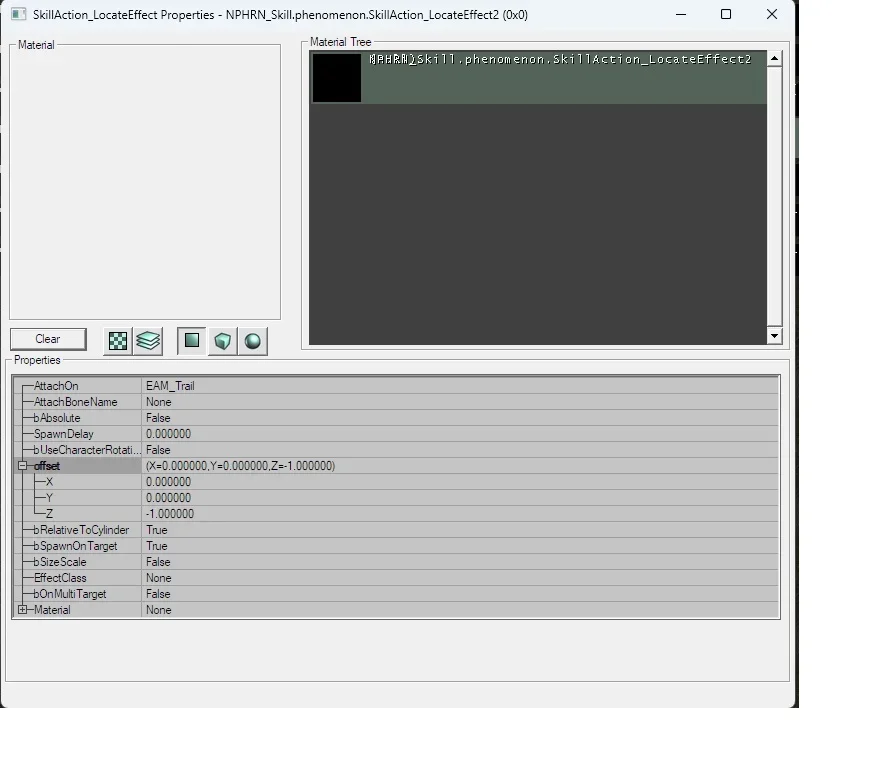
Task: Click the stacked layers icon
Action: pos(148,341)
